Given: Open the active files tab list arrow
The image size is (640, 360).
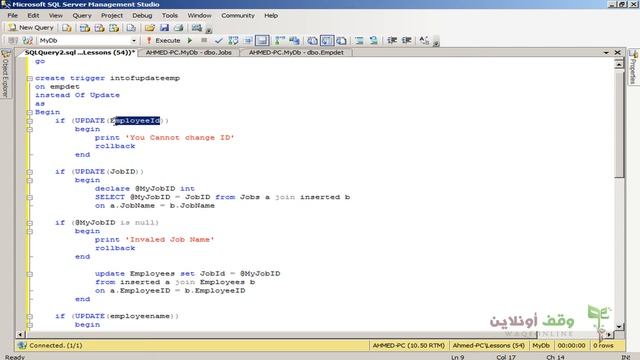Looking at the screenshot, I should [606, 53].
